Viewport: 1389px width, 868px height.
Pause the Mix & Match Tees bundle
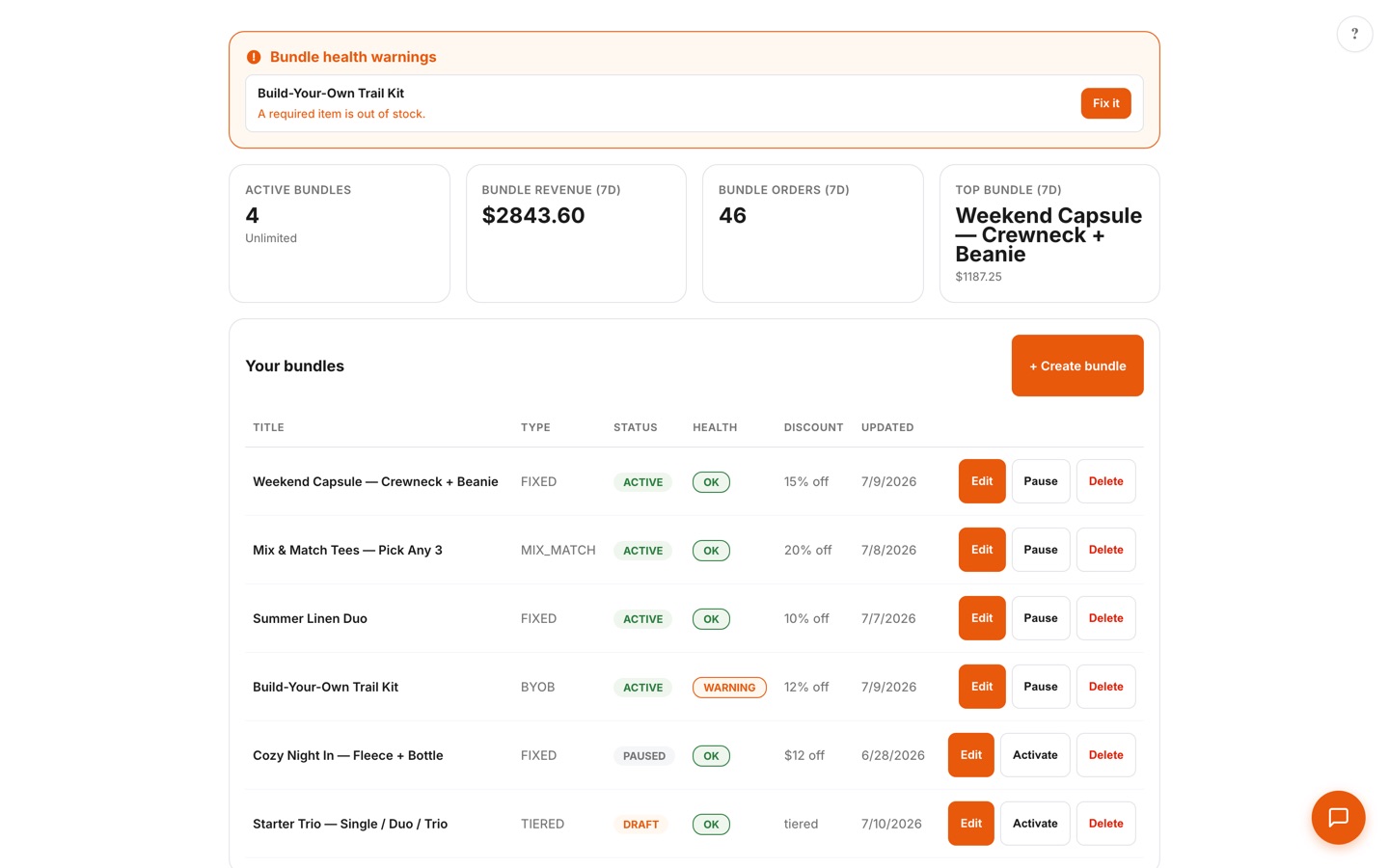[x=1041, y=550]
